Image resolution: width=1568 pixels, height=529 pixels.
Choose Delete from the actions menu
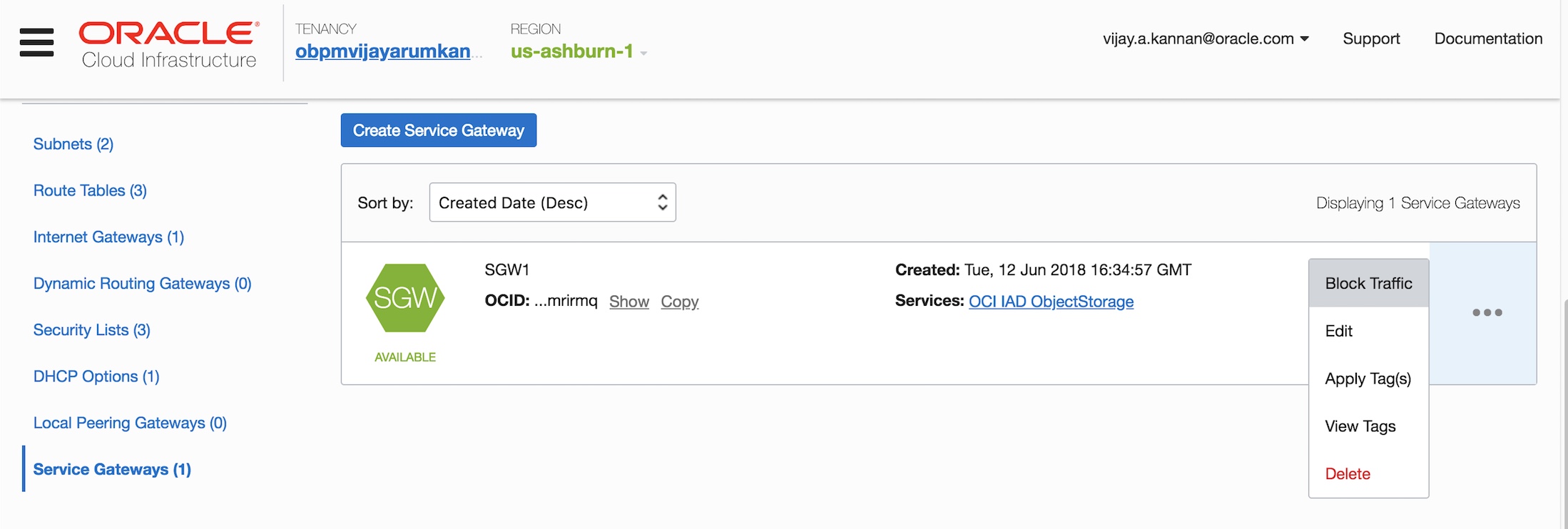point(1348,473)
